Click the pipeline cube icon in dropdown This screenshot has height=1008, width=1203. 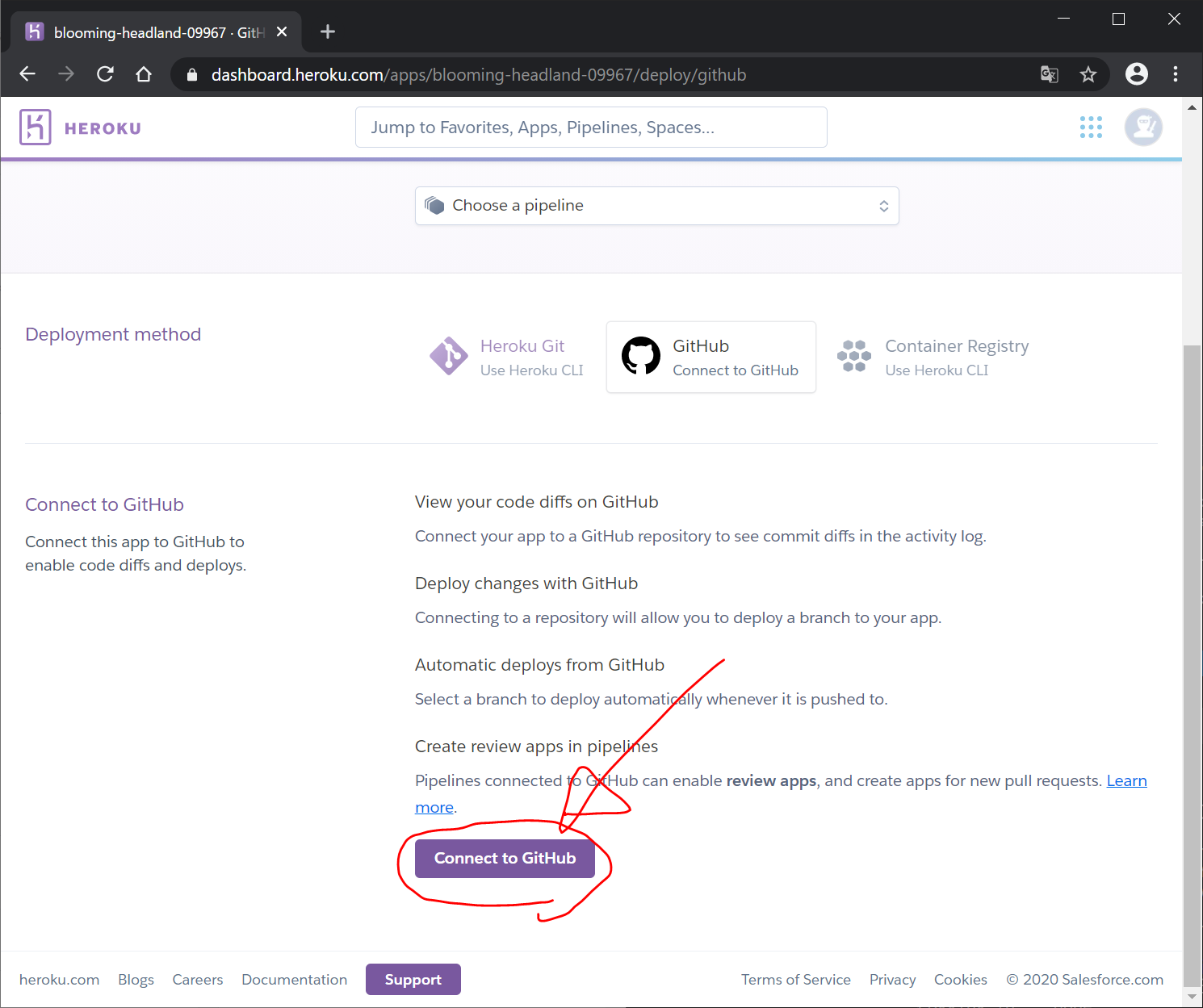pos(434,205)
